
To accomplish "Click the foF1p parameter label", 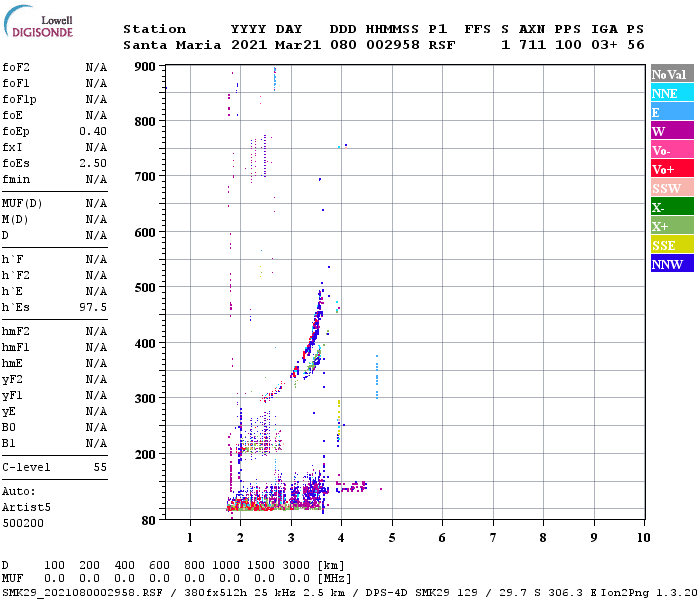I will coord(19,100).
